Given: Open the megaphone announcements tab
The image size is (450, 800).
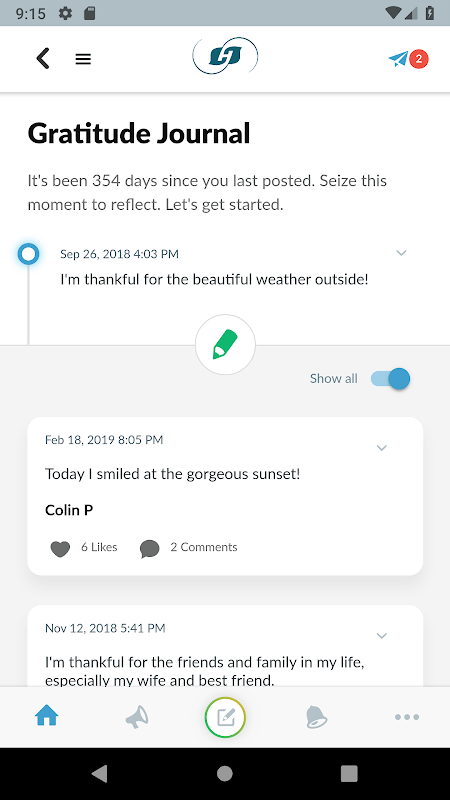Looking at the screenshot, I should pyautogui.click(x=137, y=717).
